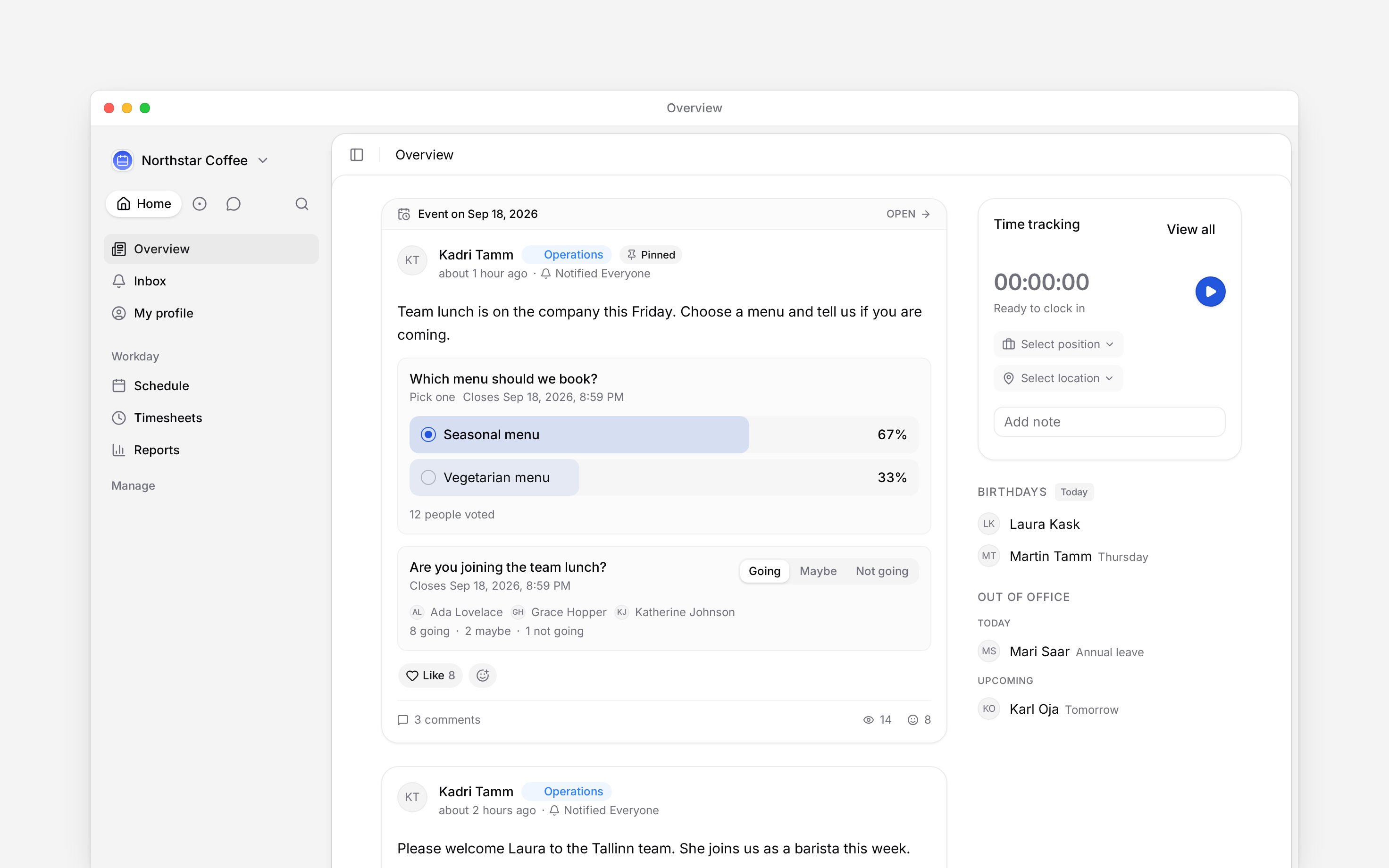Viewport: 1389px width, 868px height.
Task: Click Laura Kask in the birthdays list
Action: [x=1045, y=524]
